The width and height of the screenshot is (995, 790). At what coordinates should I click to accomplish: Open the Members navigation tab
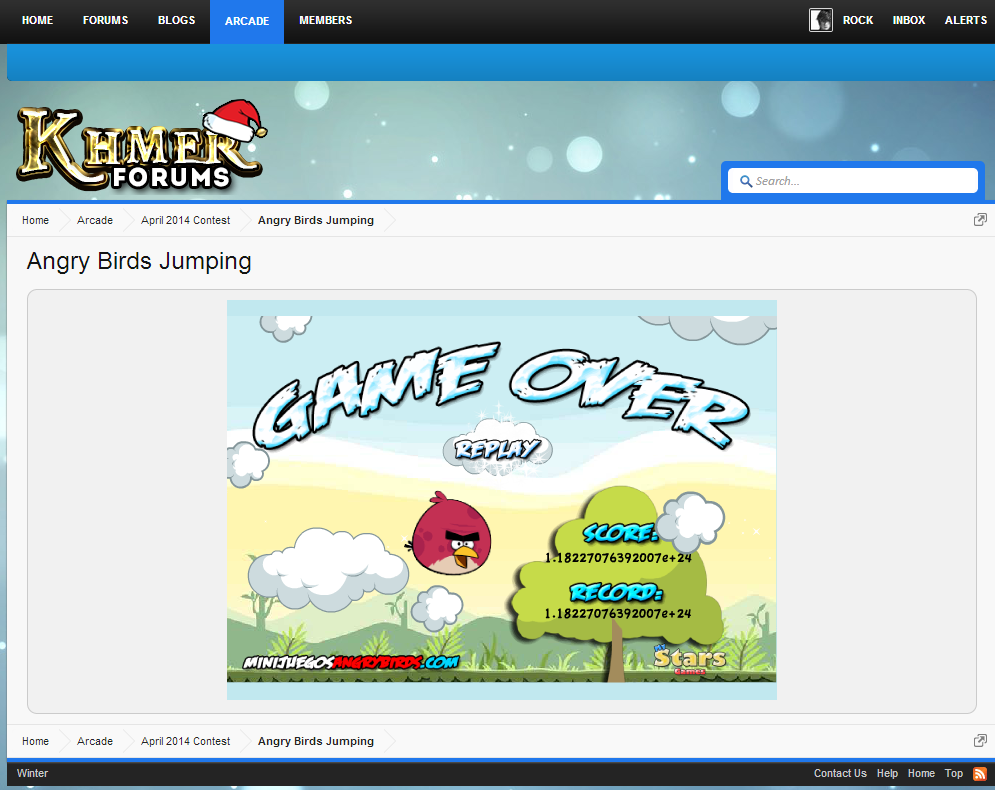click(x=325, y=20)
